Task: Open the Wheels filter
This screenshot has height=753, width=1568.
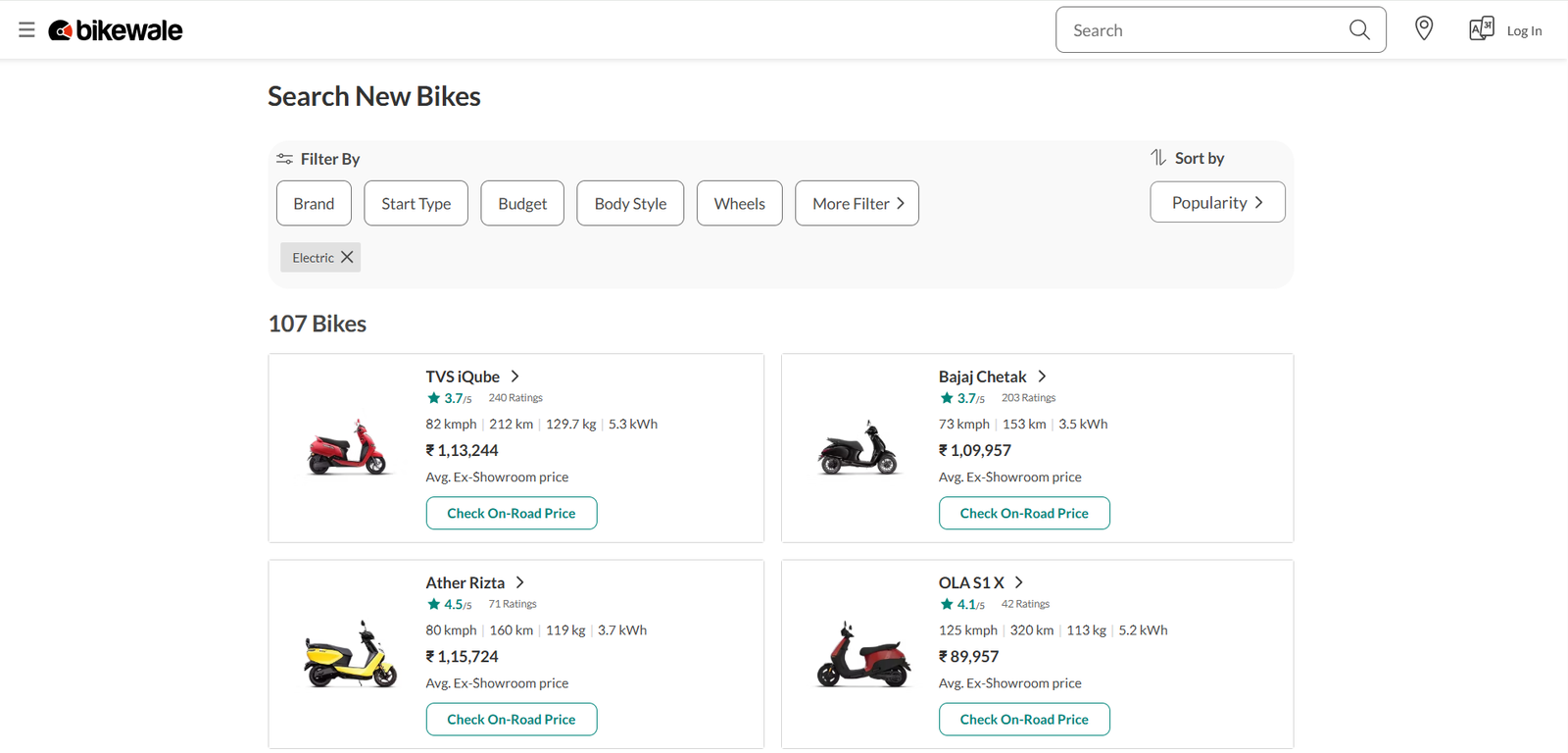Action: point(740,203)
